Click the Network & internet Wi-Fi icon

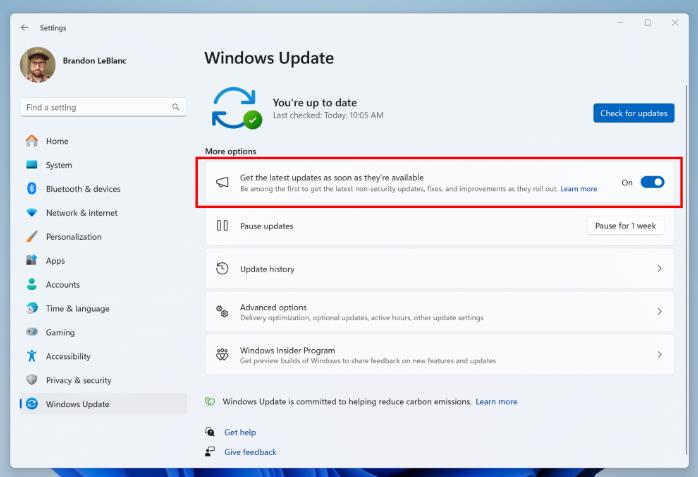click(32, 213)
